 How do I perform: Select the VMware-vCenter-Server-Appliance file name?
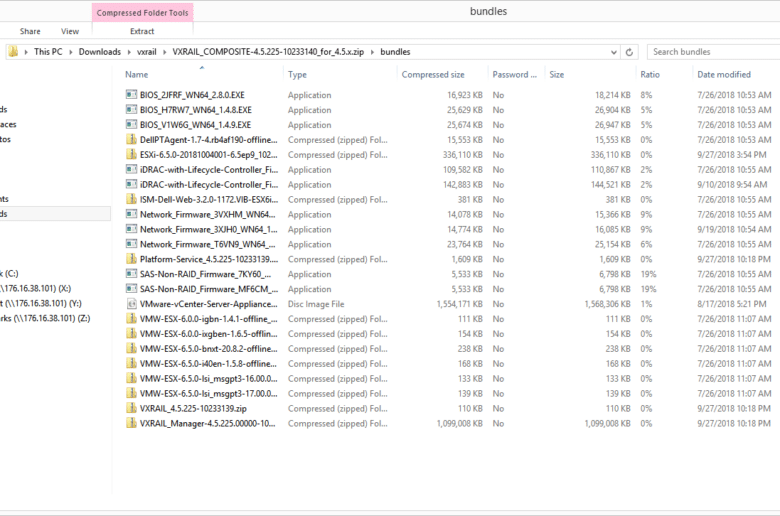pos(208,304)
